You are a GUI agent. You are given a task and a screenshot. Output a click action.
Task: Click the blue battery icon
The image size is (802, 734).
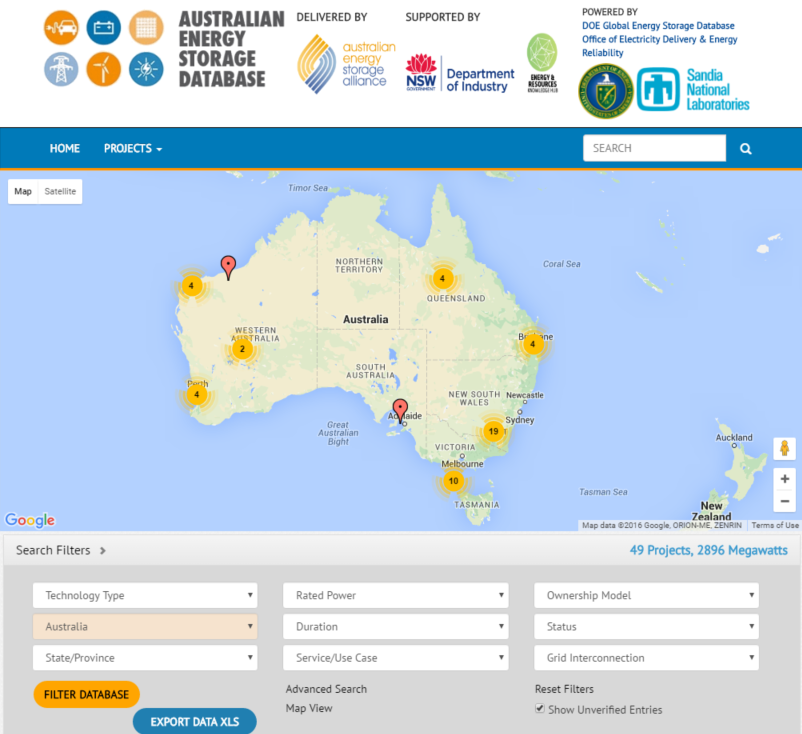click(104, 28)
